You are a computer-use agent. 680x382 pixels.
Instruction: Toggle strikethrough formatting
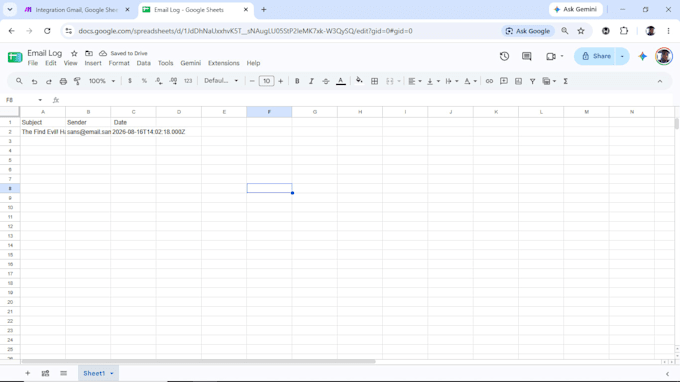pos(326,81)
